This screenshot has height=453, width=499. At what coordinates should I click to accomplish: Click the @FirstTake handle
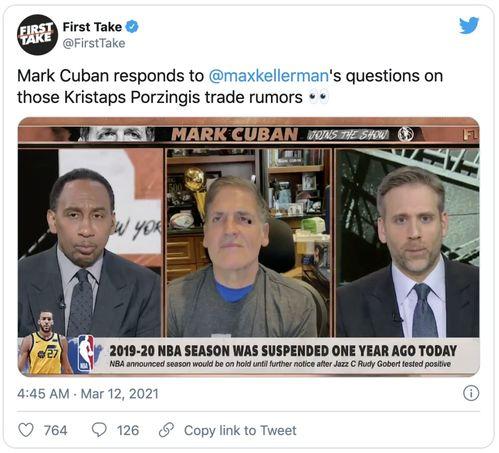[x=94, y=43]
